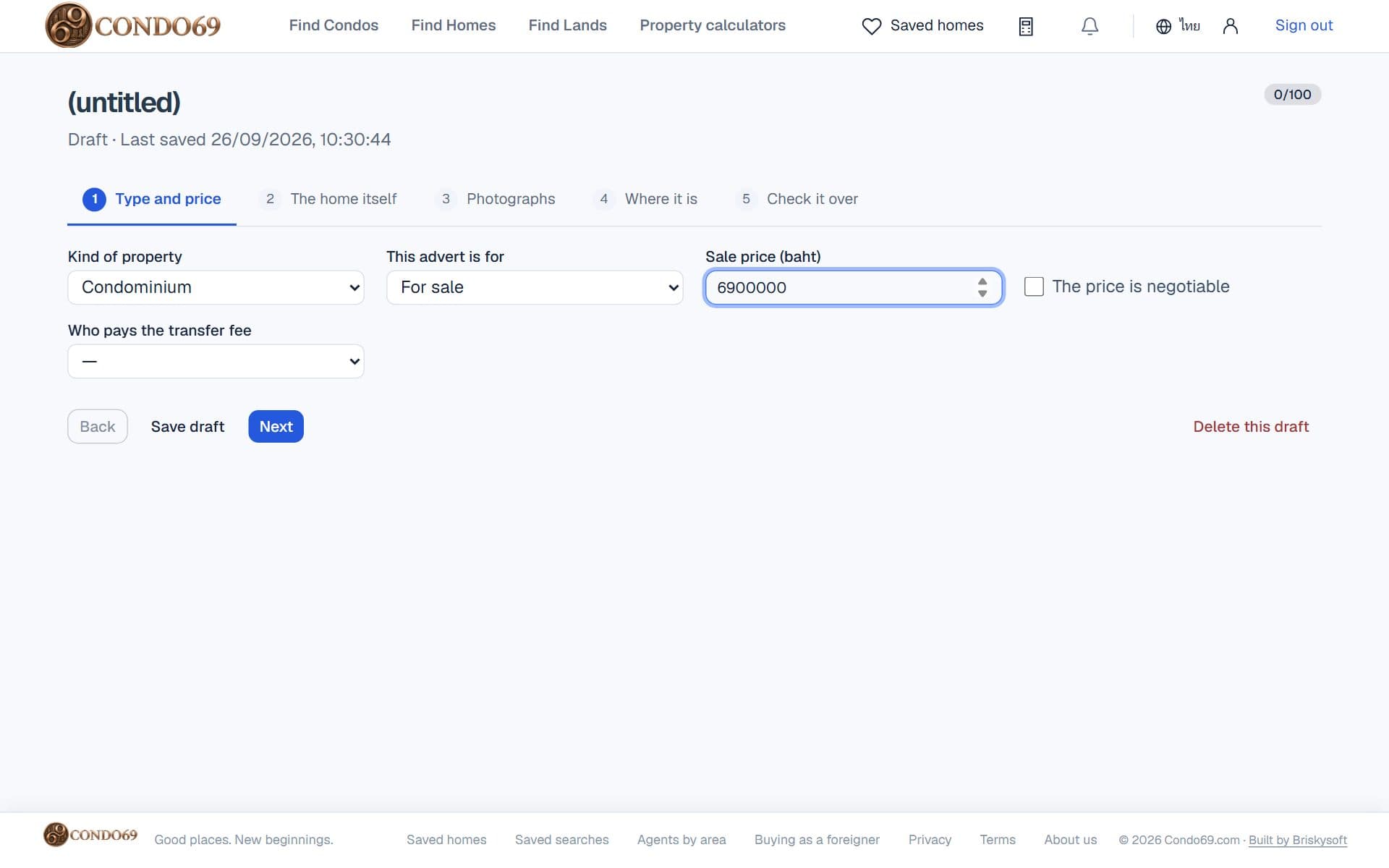Tick the price is negotiable checkbox

tap(1034, 286)
